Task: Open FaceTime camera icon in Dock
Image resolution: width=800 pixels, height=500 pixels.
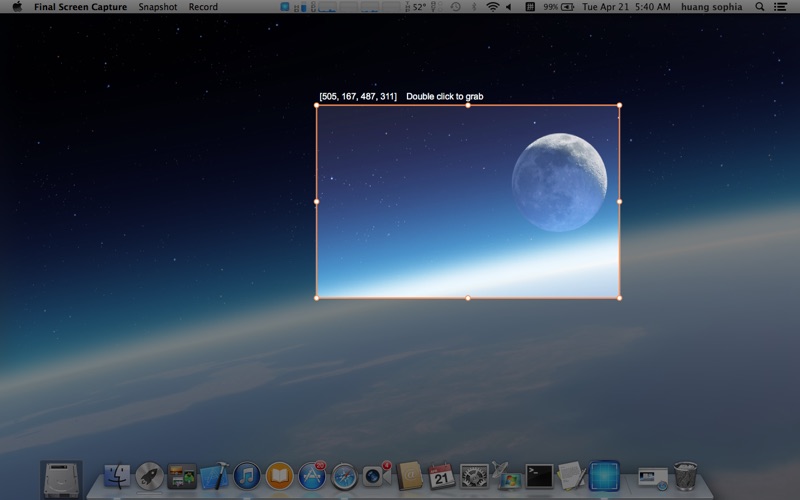Action: click(377, 476)
